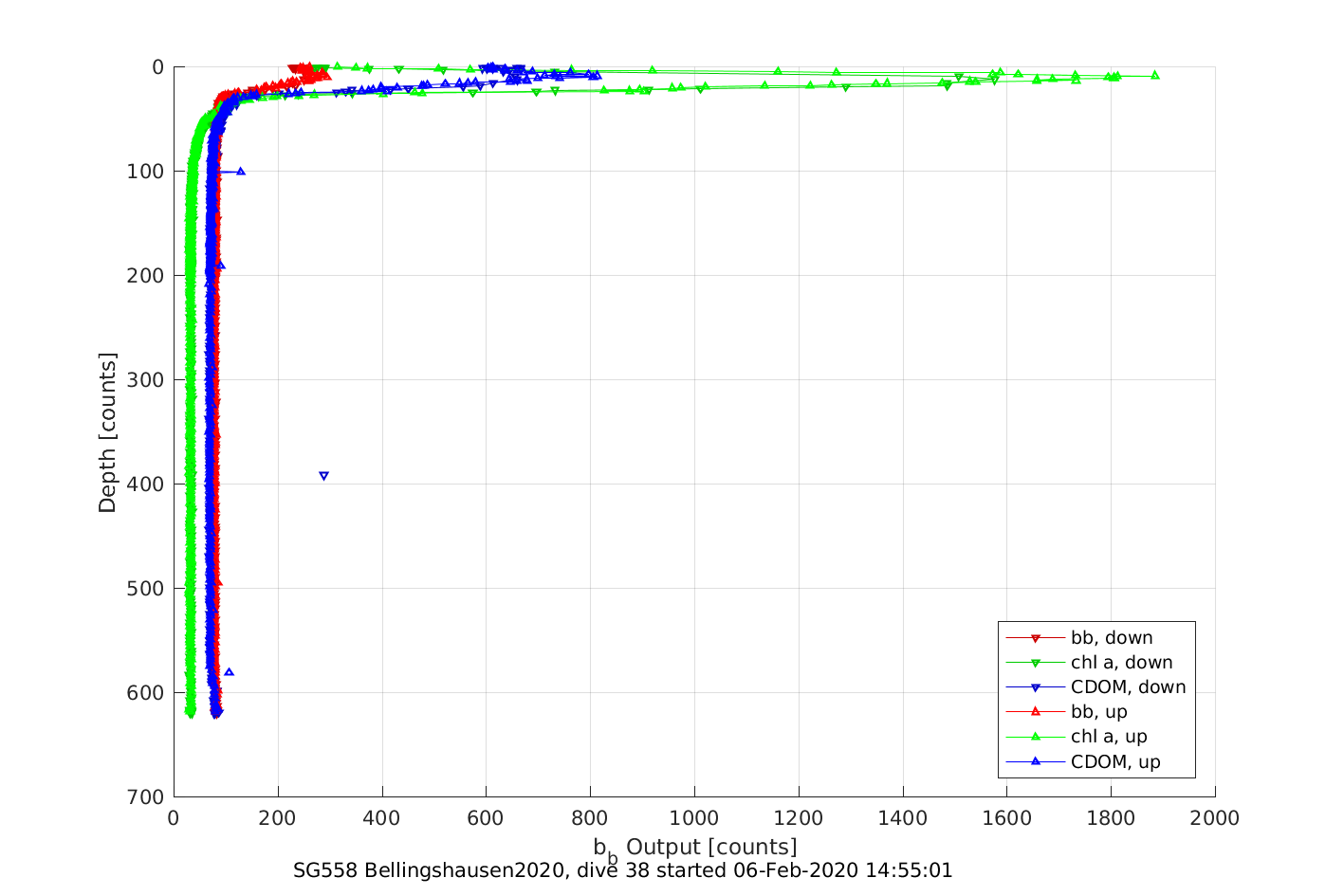Click the blue up-triangle outlier near depth 580
The height and width of the screenshot is (896, 1344).
(229, 671)
